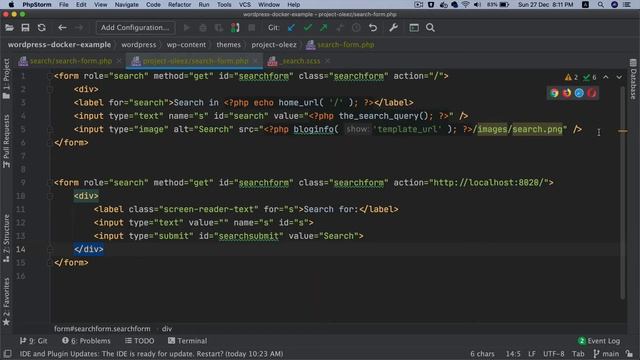Image resolution: width=640 pixels, height=360 pixels.
Task: Open the Database tool window
Action: (633, 79)
